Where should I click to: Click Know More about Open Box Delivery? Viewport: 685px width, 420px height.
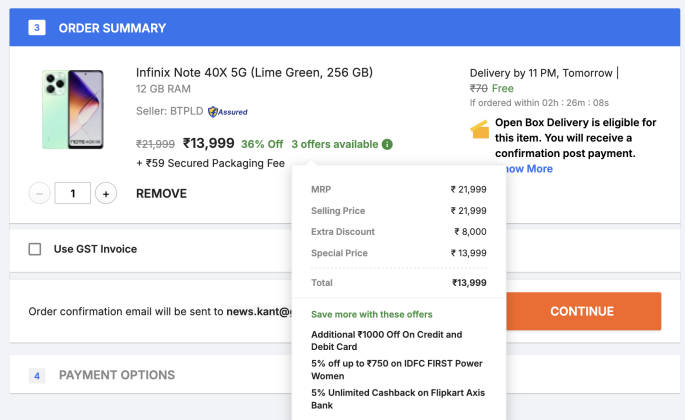point(528,169)
